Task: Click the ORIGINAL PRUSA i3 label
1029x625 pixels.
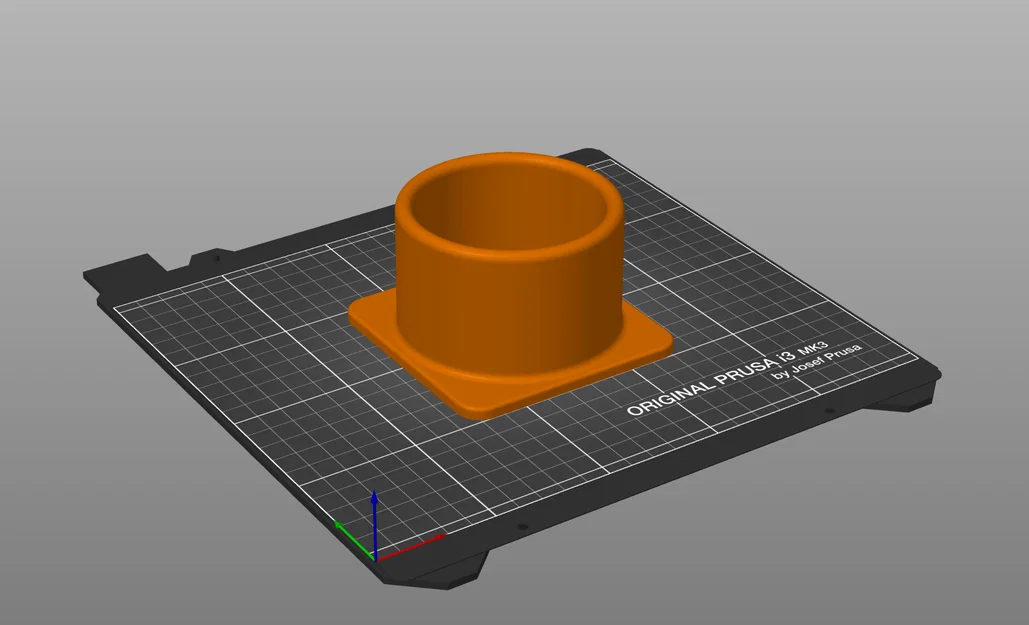Action: click(710, 378)
